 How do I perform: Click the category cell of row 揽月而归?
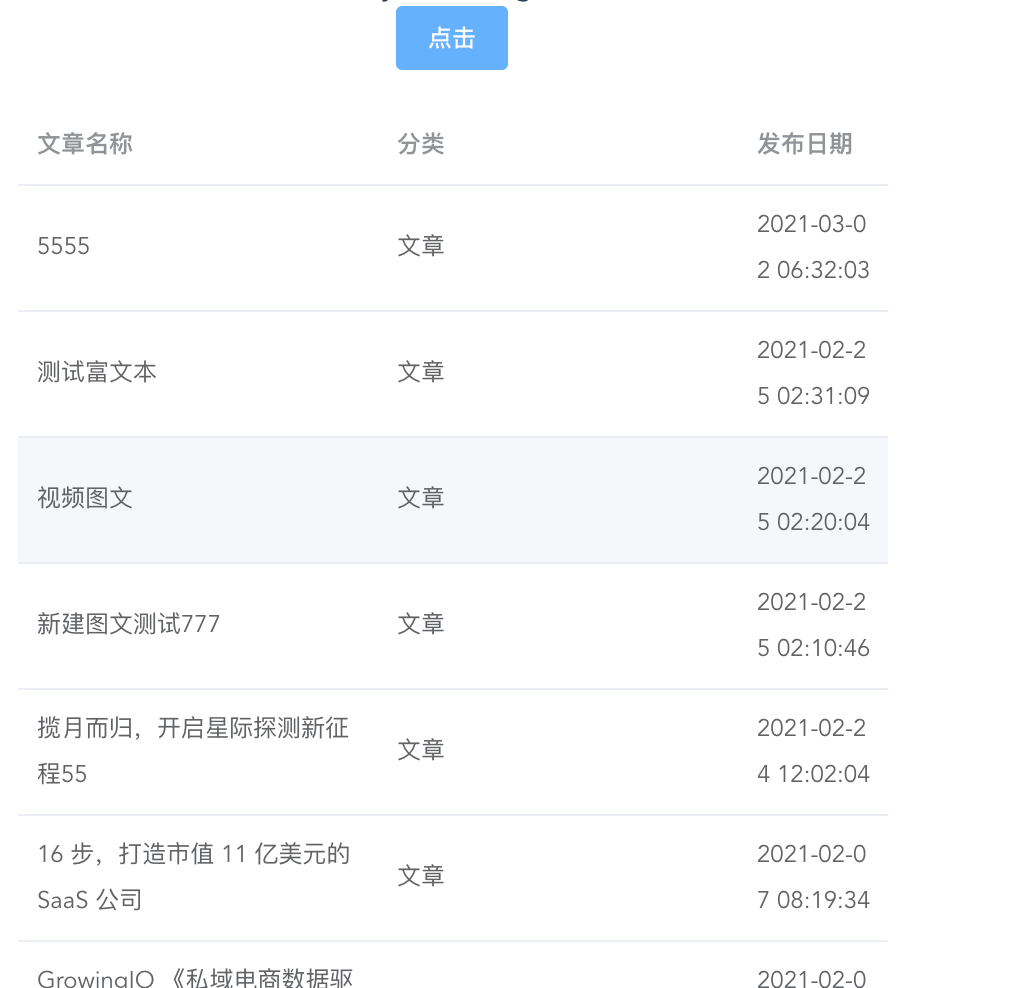421,751
